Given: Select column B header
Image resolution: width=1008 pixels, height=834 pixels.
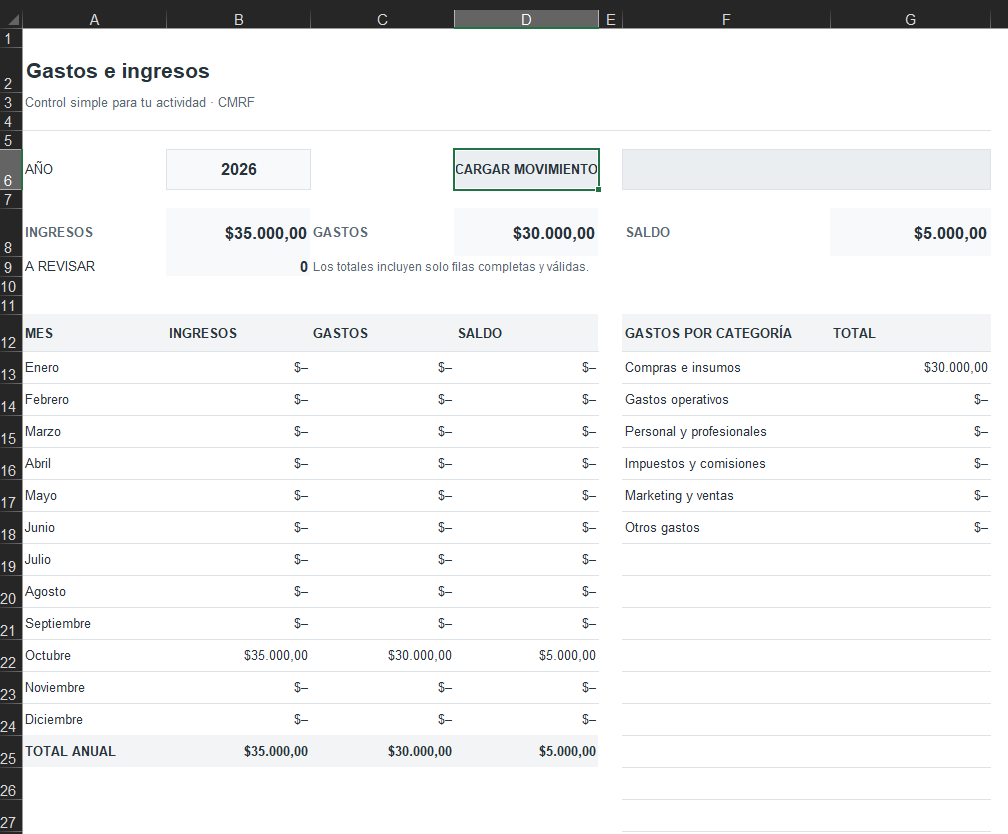Looking at the screenshot, I should pos(238,20).
